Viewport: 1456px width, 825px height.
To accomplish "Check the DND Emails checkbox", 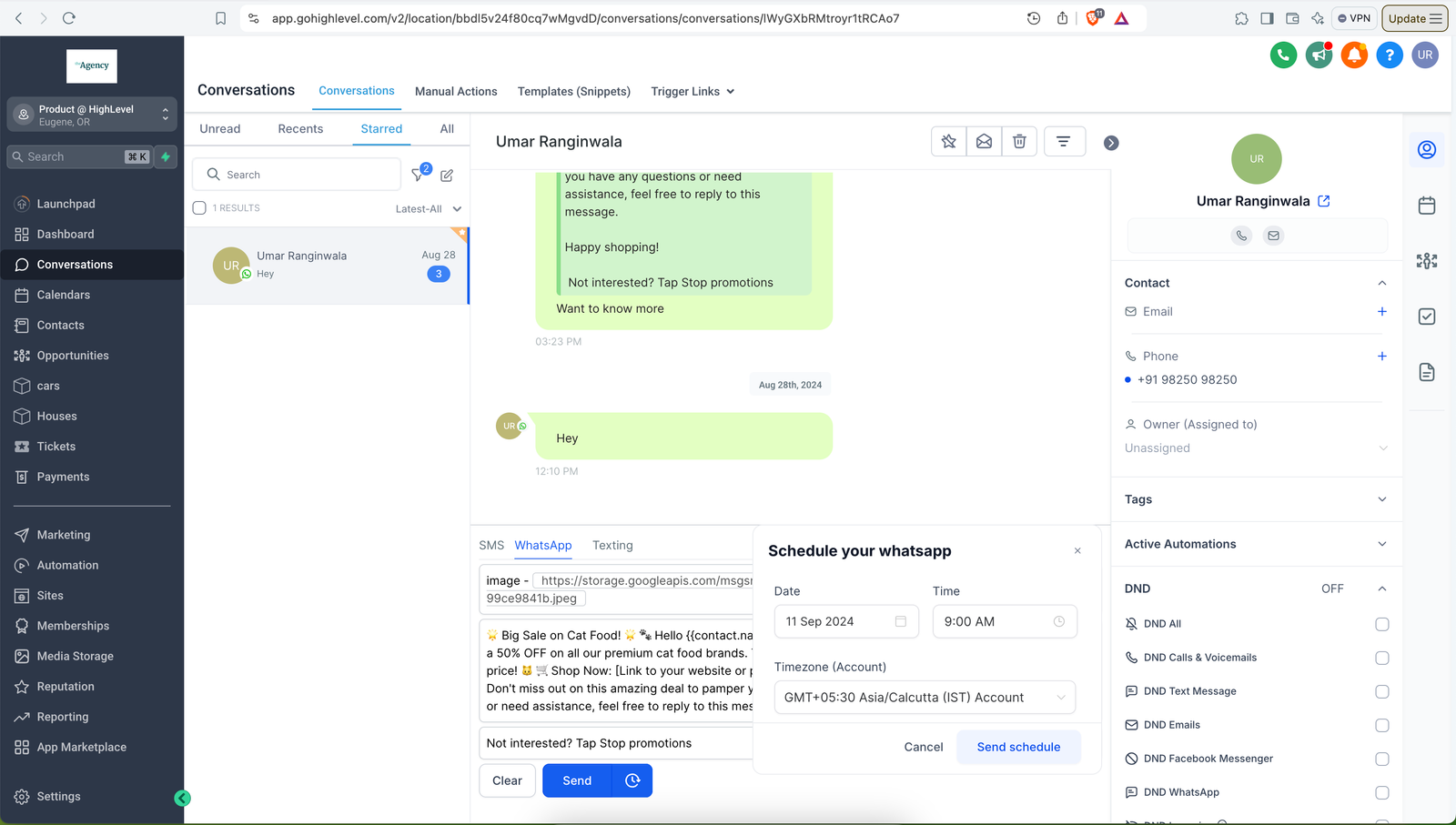I will coord(1381,725).
